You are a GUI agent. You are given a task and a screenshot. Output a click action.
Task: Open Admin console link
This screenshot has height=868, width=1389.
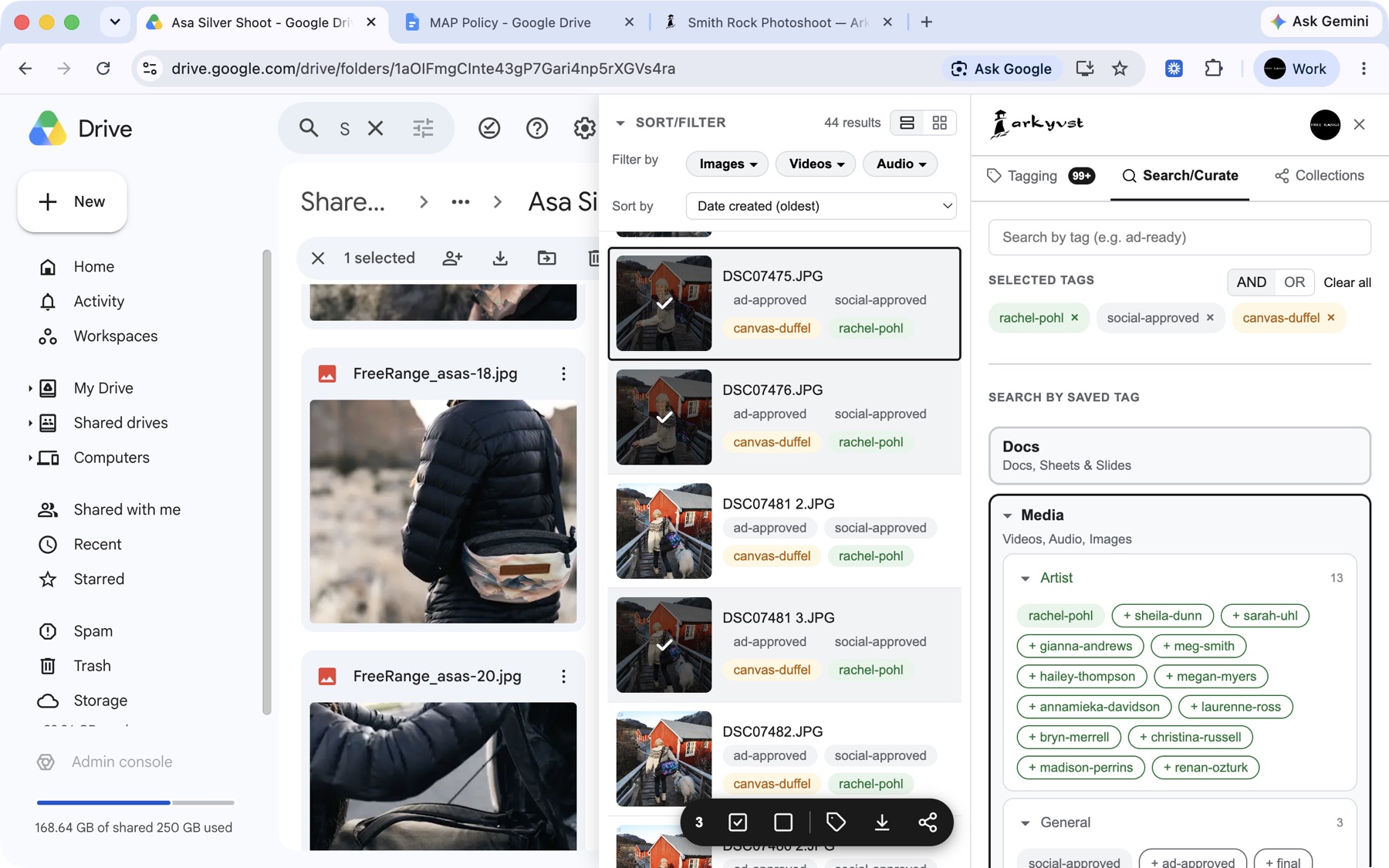(x=121, y=762)
